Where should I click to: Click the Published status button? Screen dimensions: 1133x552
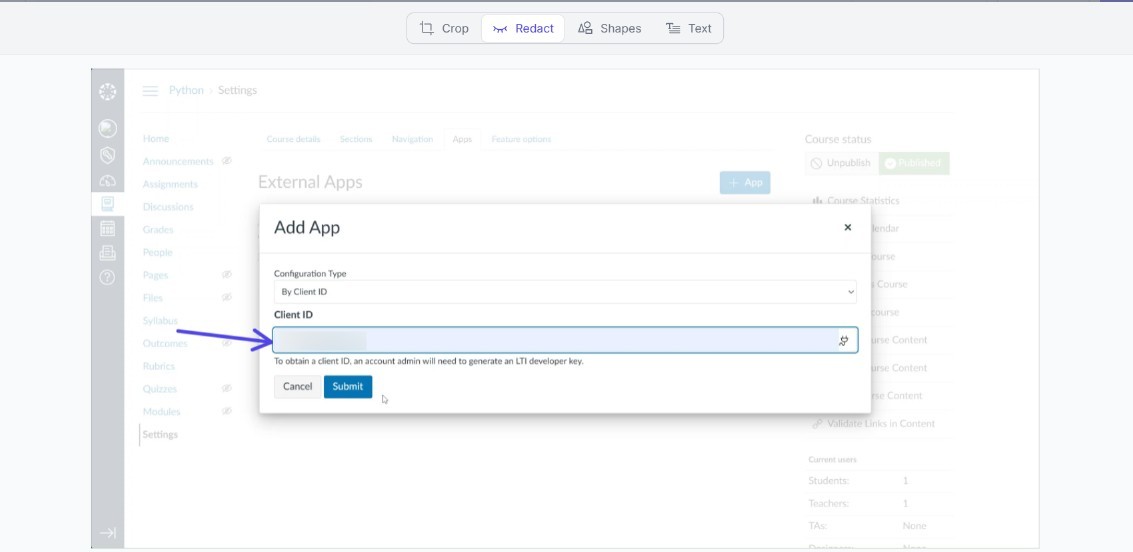point(913,163)
